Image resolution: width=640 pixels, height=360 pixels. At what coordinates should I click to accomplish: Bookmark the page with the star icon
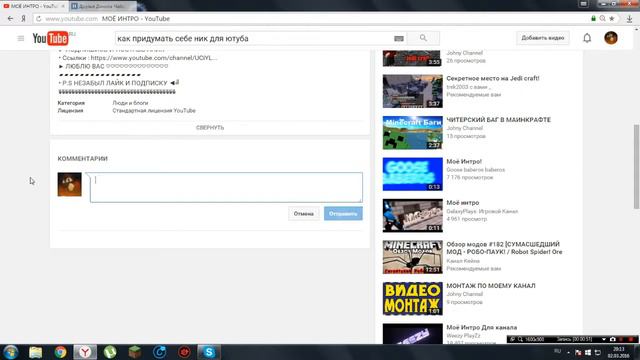click(x=611, y=18)
